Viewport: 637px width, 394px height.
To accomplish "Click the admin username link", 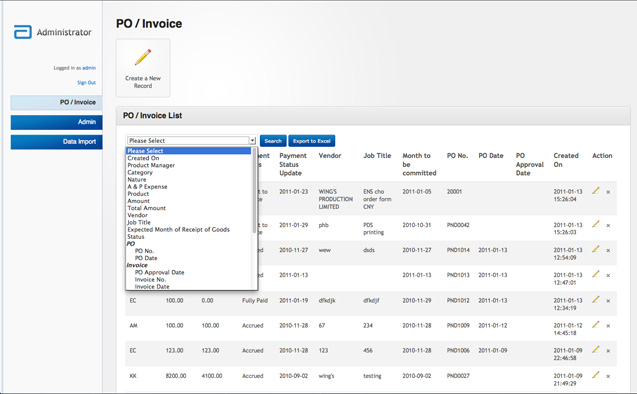I will [x=89, y=68].
